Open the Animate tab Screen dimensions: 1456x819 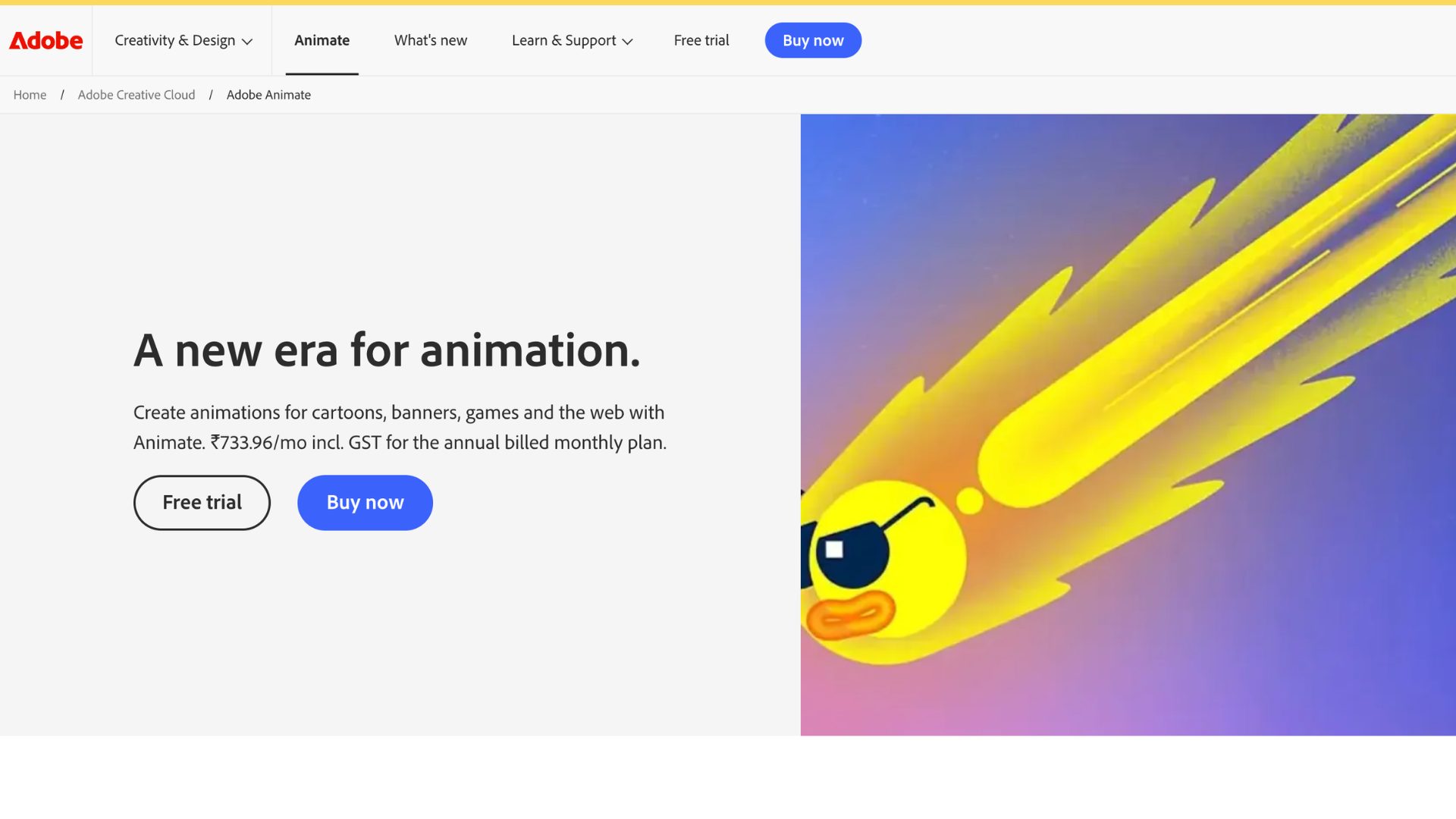point(322,40)
